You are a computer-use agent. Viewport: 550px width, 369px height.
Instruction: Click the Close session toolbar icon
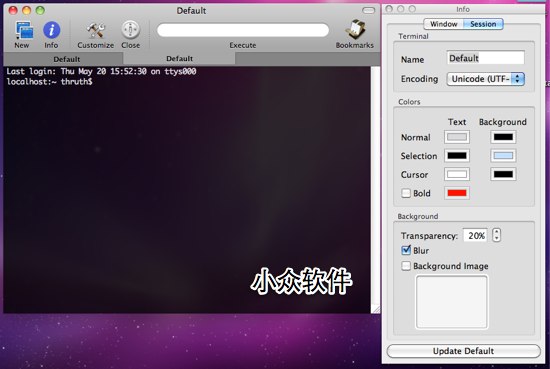pos(130,30)
